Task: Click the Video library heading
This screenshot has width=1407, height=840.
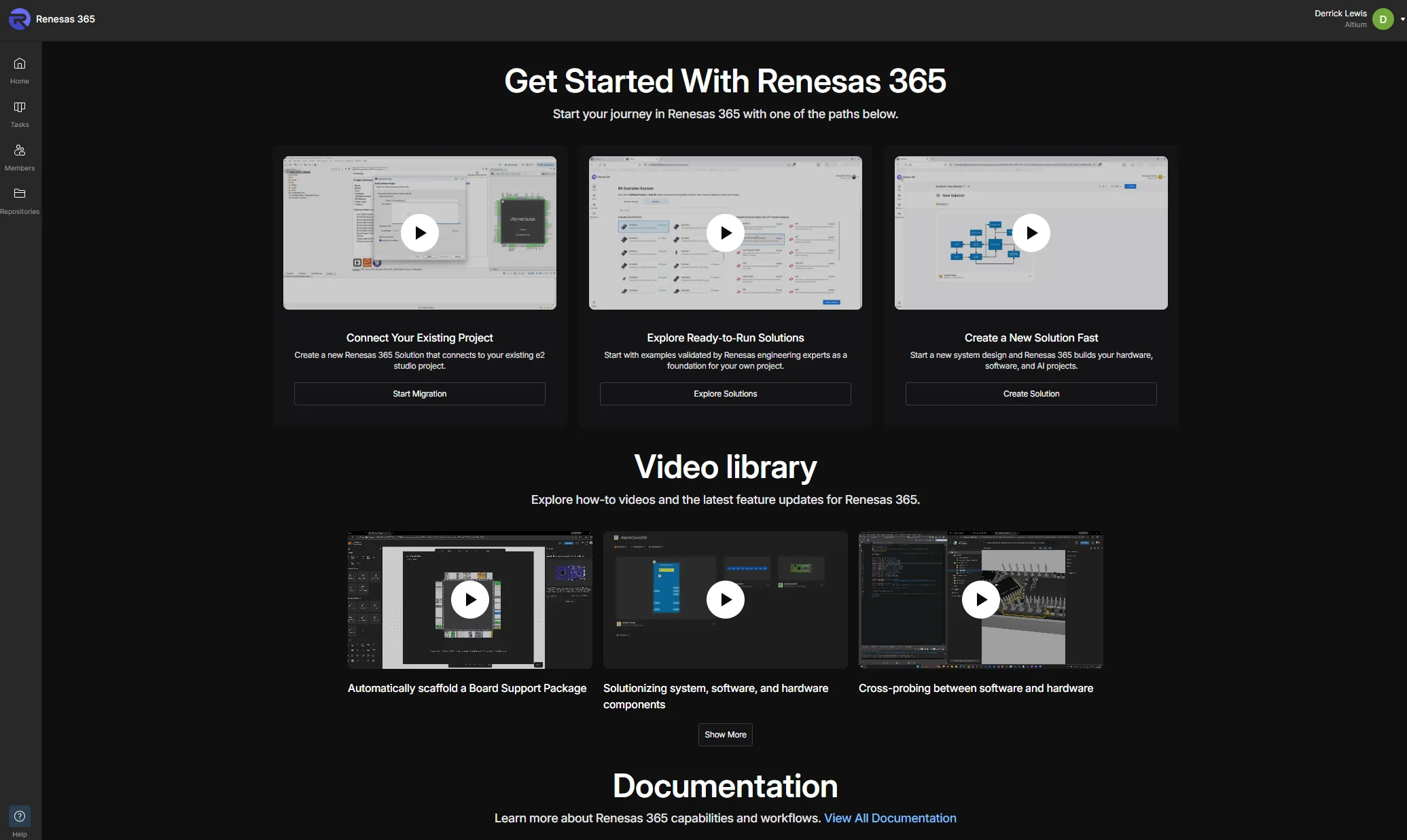Action: [725, 467]
